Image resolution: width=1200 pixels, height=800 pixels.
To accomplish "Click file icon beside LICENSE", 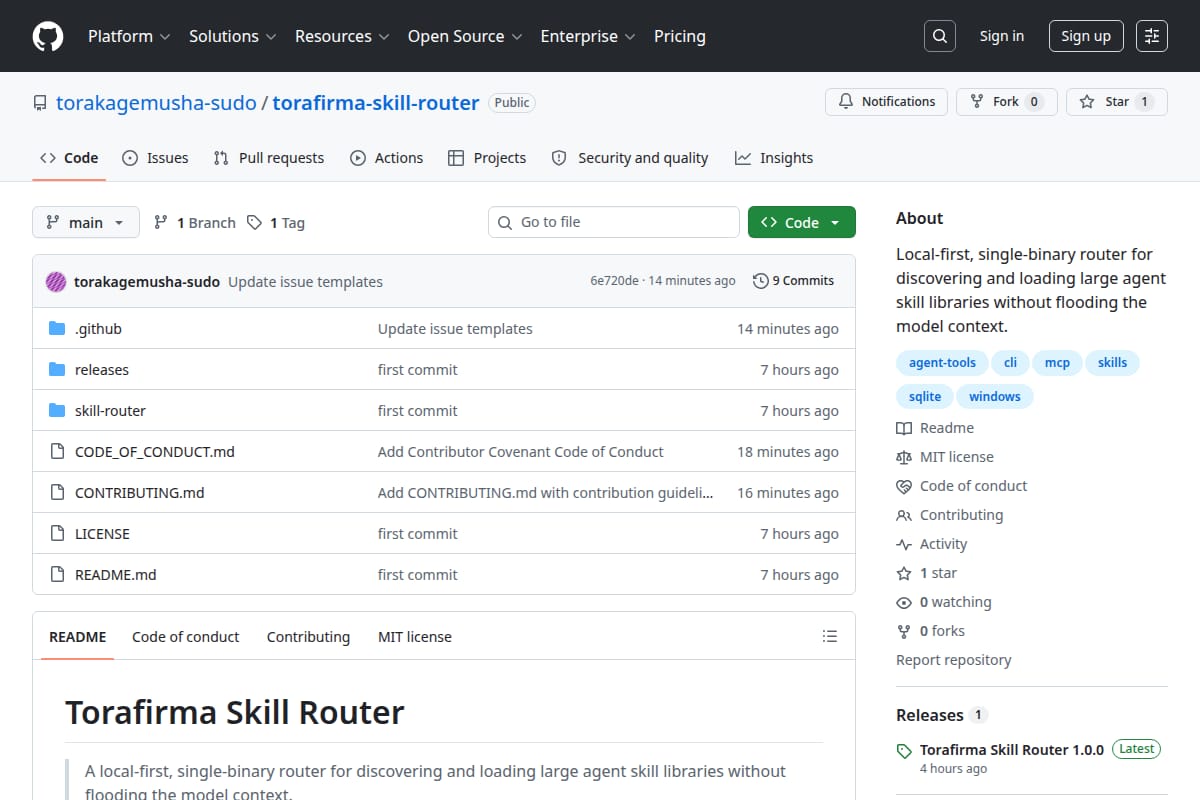I will [x=57, y=534].
